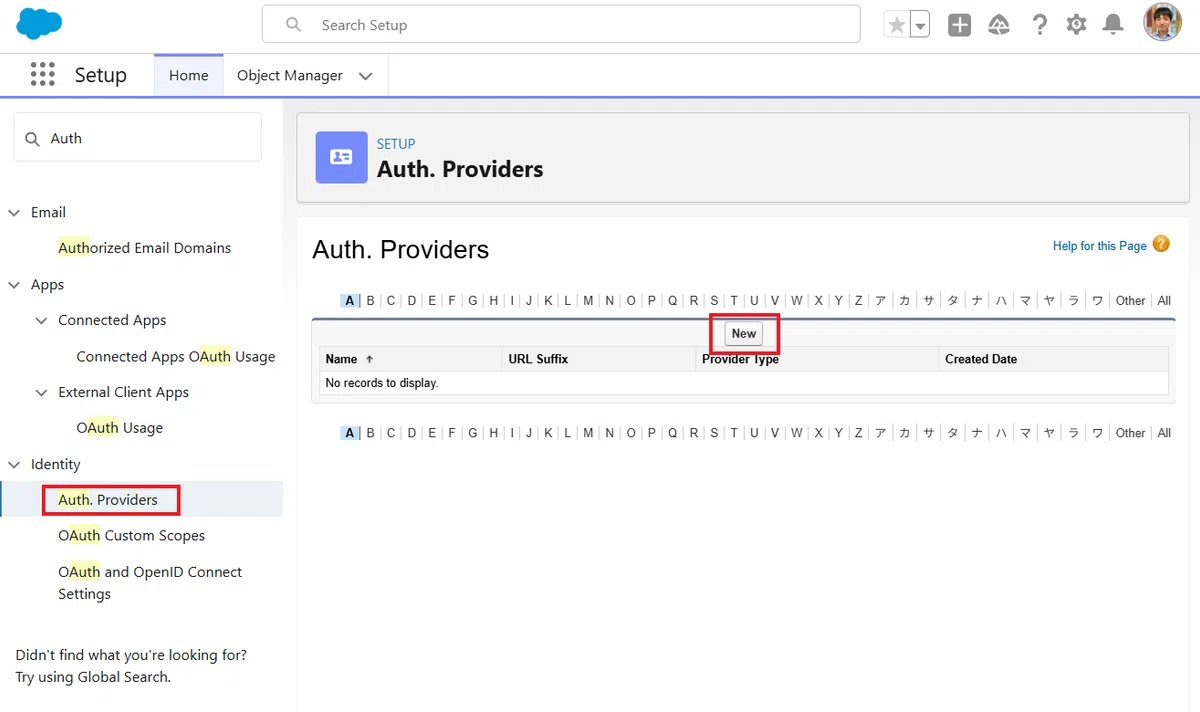Filter by letter P in bottom rolodex
Screen dimensions: 1200x712
click(652, 433)
